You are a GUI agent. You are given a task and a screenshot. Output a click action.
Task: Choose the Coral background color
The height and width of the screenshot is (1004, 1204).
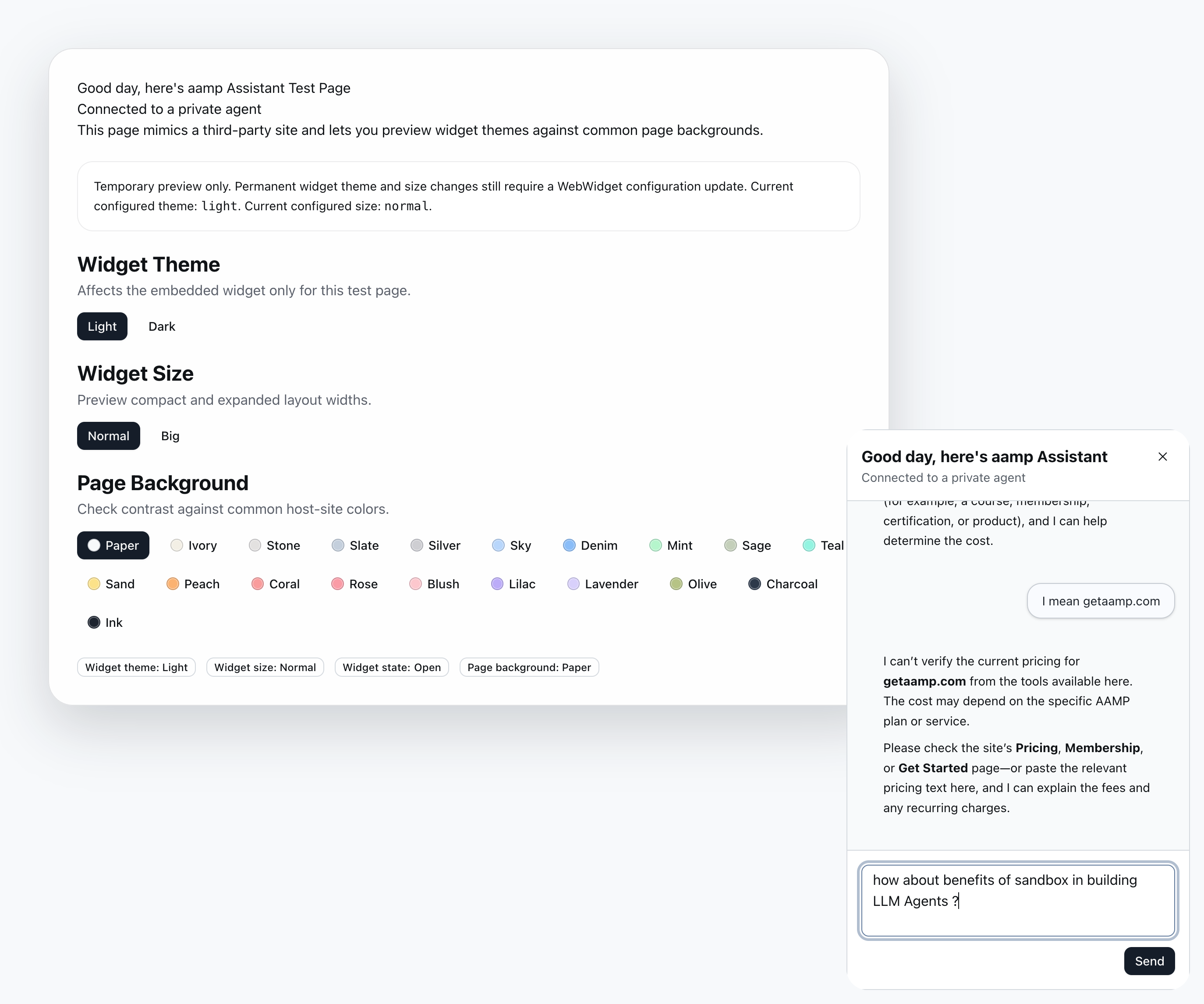click(276, 584)
